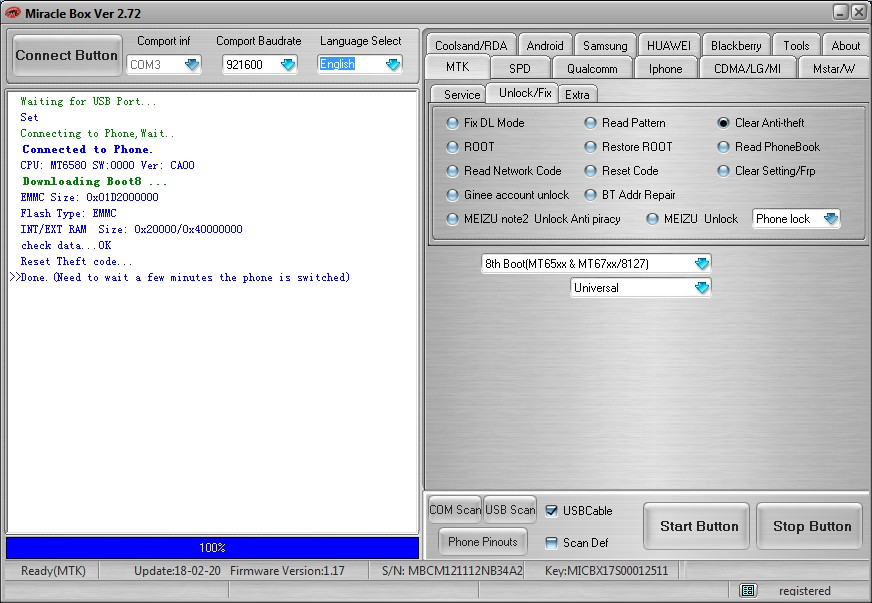Click the Firmware Version:1.17 status text
Image resolution: width=872 pixels, height=603 pixels.
(x=287, y=571)
